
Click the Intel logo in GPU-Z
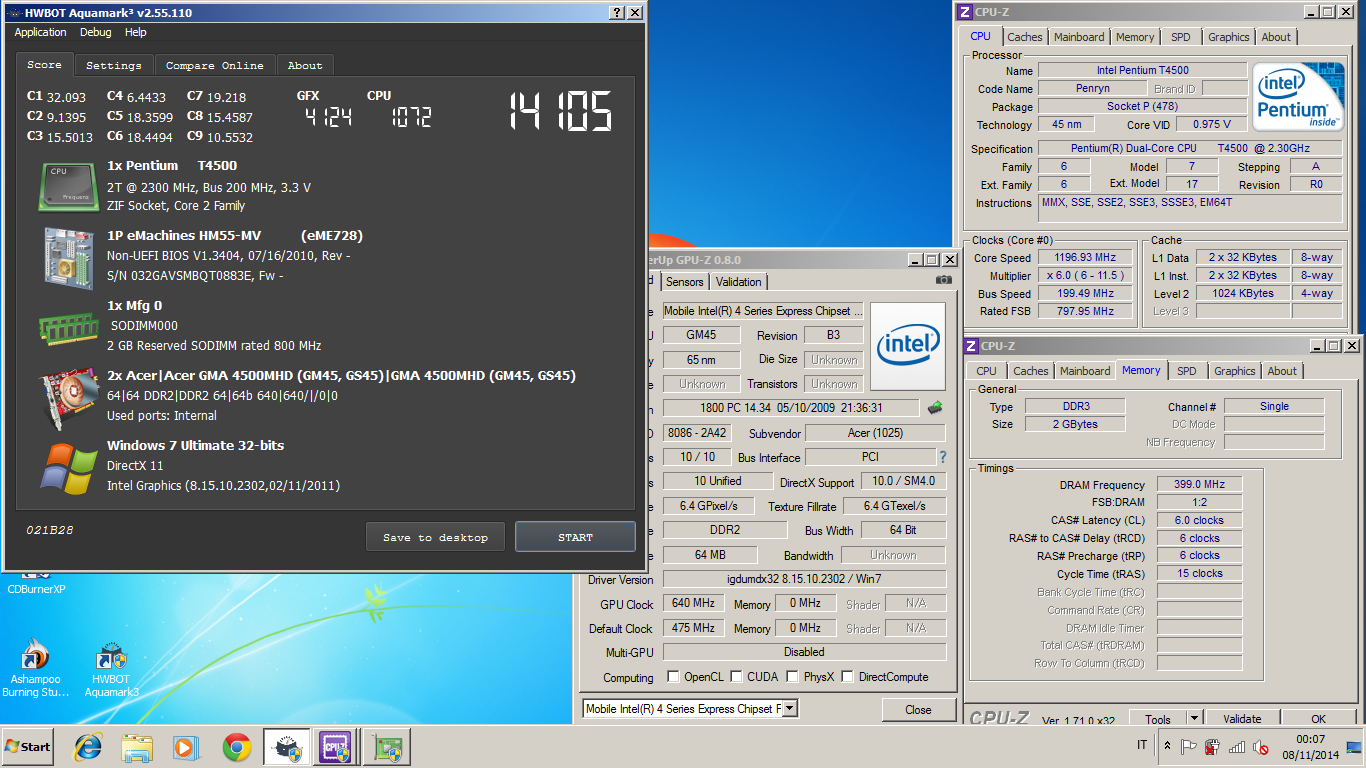pos(907,346)
